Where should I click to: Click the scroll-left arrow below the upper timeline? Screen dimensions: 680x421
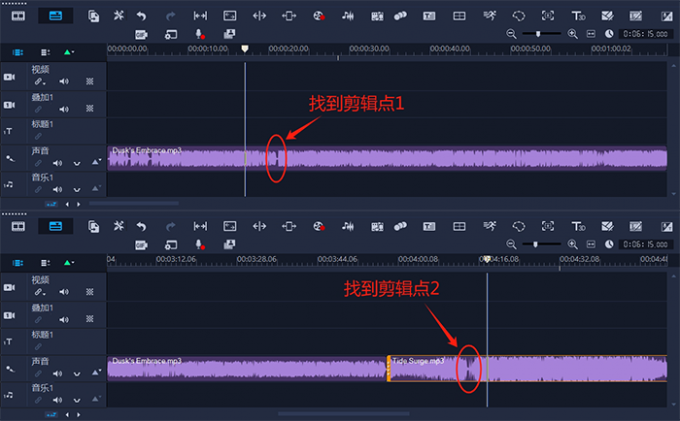point(67,204)
